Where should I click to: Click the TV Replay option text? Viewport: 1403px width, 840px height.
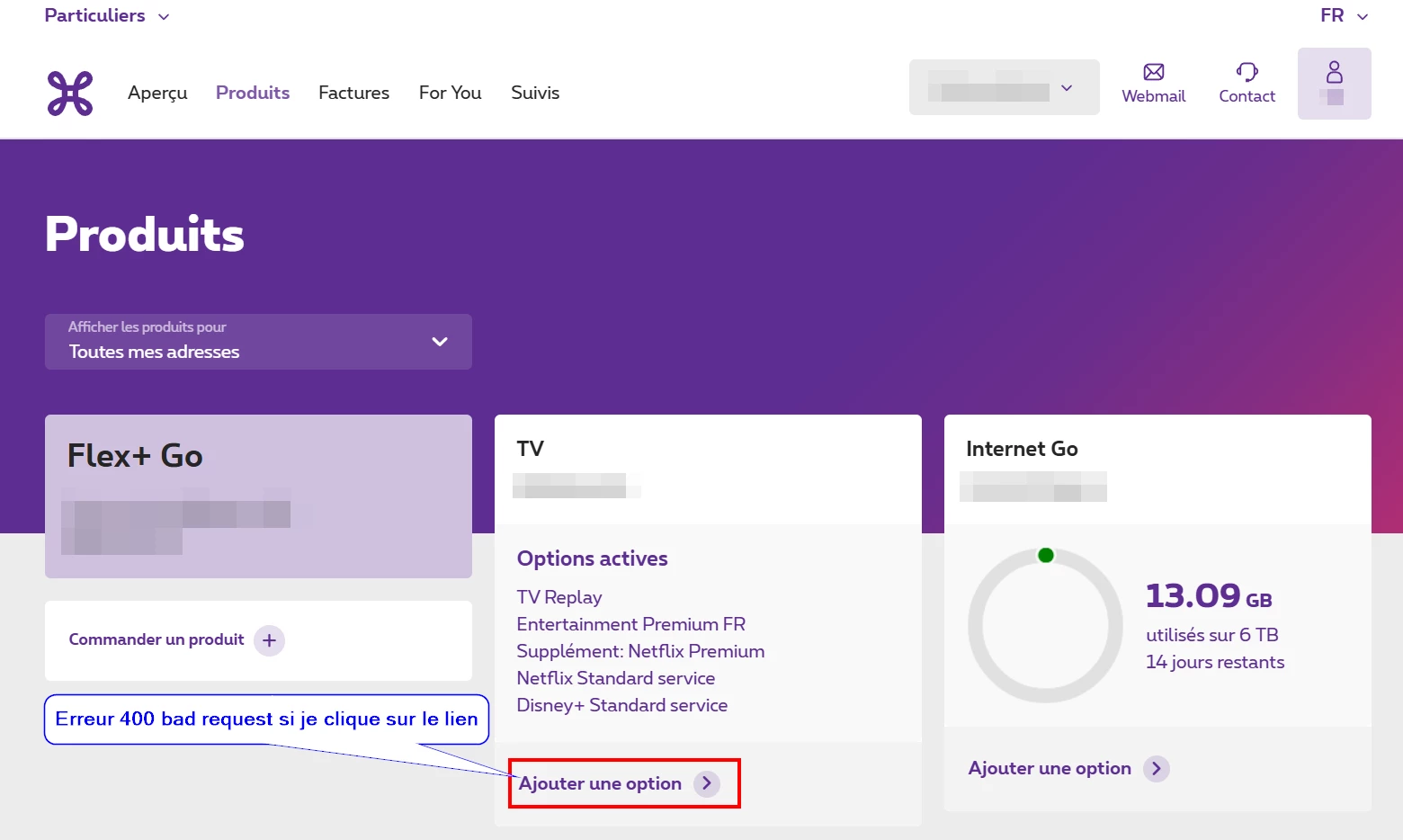(x=559, y=597)
